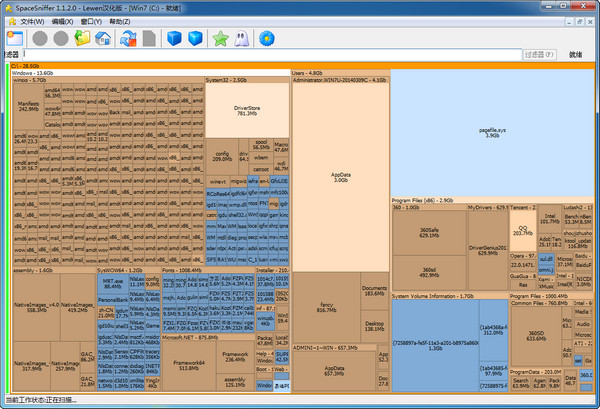Viewport: 600px width, 409px height.
Task: Select the pagefile.sys block in treemap
Action: [492, 131]
